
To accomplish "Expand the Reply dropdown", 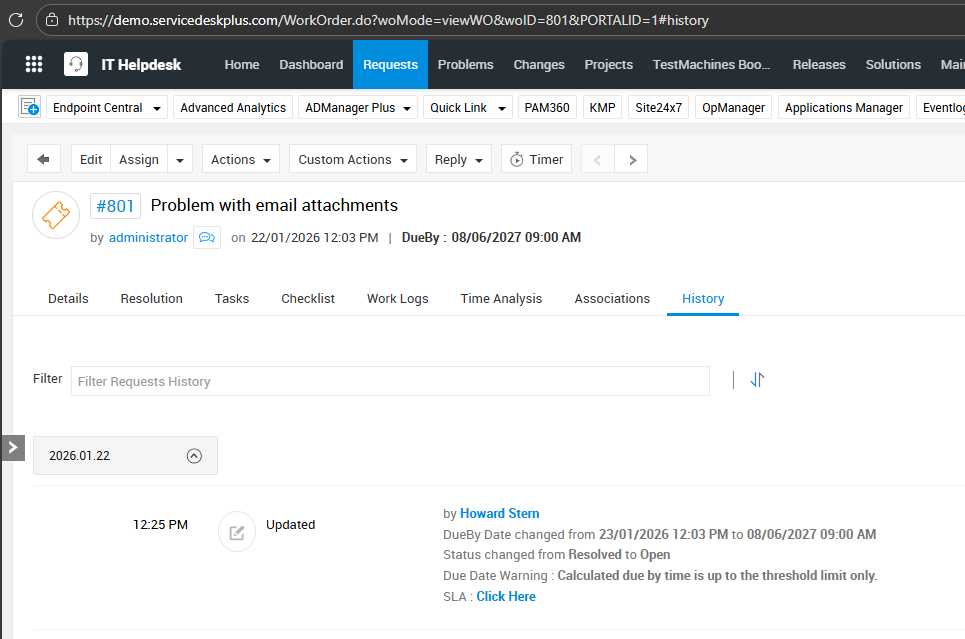I will (x=458, y=160).
